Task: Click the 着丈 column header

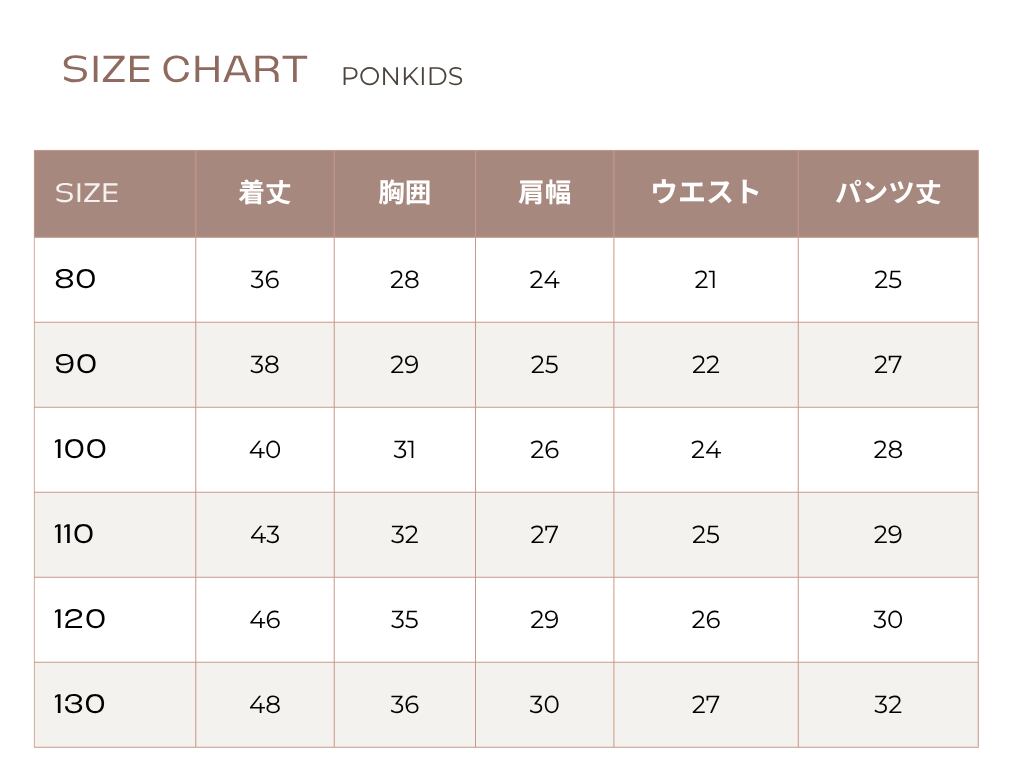Action: 265,193
